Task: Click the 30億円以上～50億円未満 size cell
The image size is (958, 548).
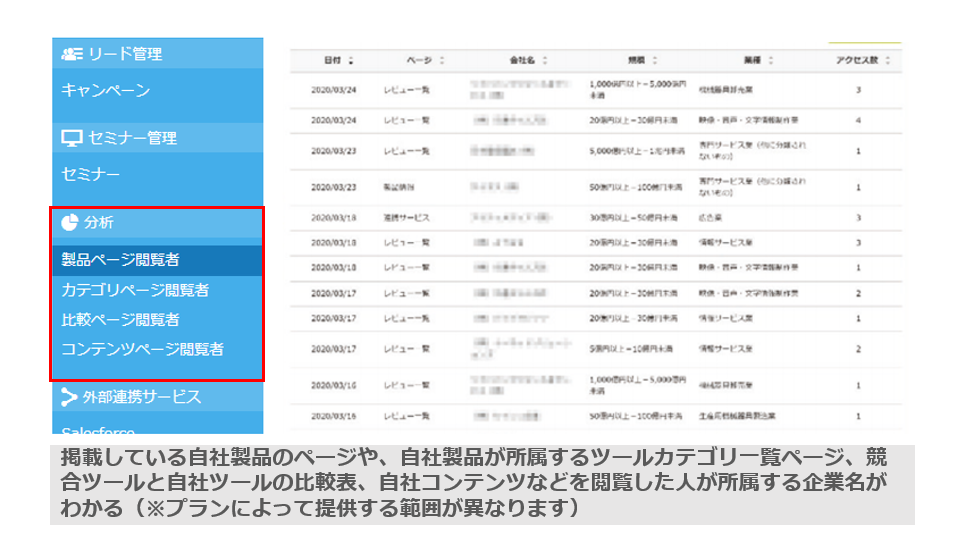Action: click(633, 218)
